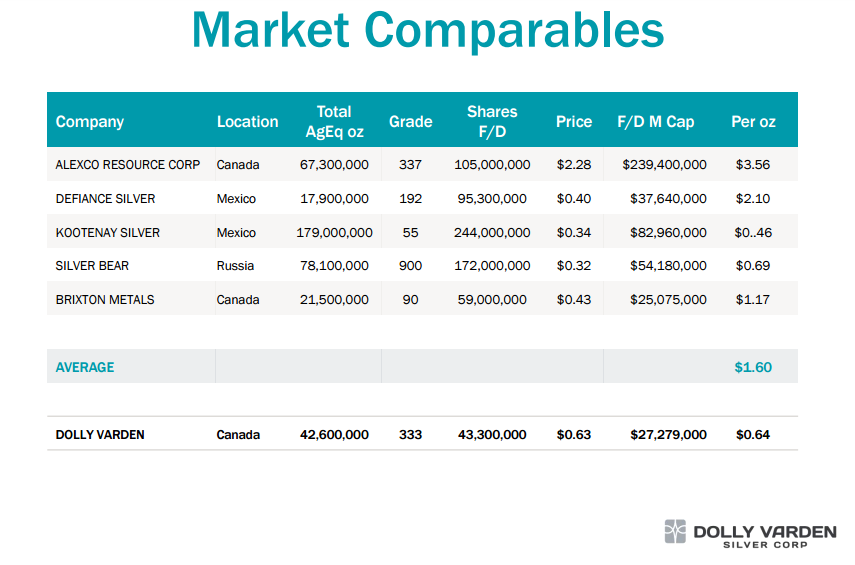The height and width of the screenshot is (565, 855).
Task: Click Dolly Varden grade value 333
Action: 411,435
